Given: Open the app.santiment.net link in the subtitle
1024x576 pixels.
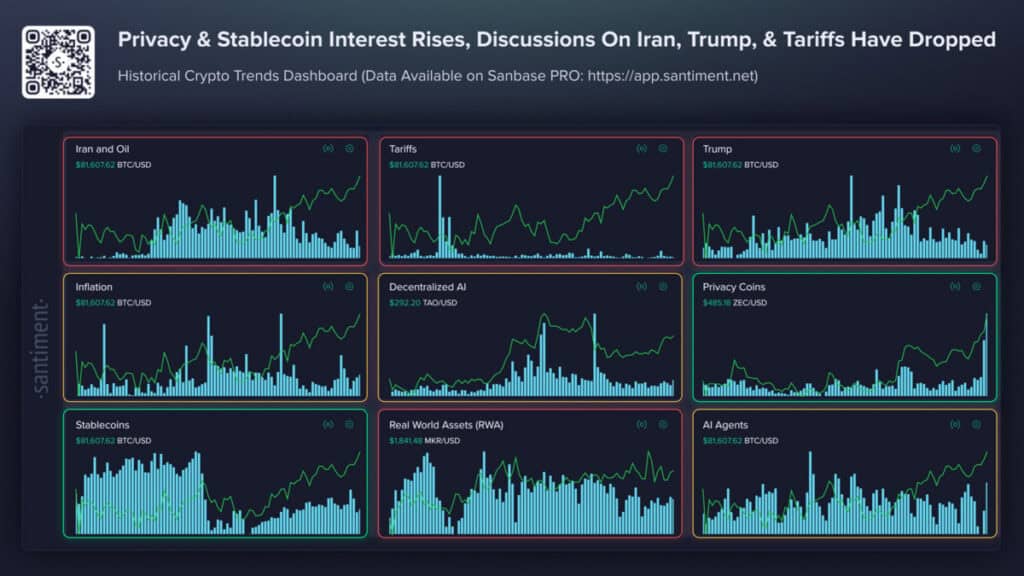Looking at the screenshot, I should [x=671, y=76].
